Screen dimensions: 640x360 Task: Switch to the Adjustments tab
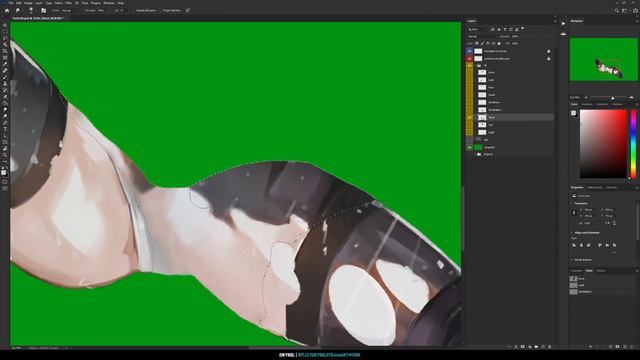[x=595, y=187]
